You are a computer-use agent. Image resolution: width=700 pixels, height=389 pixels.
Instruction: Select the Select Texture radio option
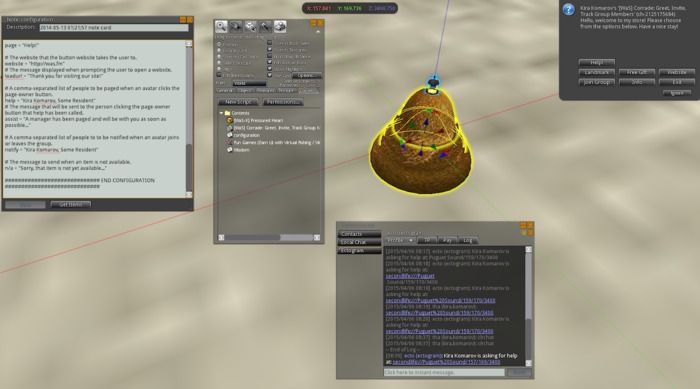[x=219, y=63]
